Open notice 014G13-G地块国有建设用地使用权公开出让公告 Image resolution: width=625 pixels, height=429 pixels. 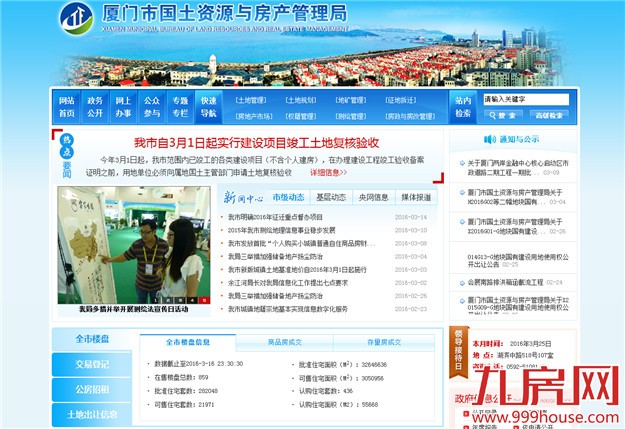pyautogui.click(x=518, y=261)
